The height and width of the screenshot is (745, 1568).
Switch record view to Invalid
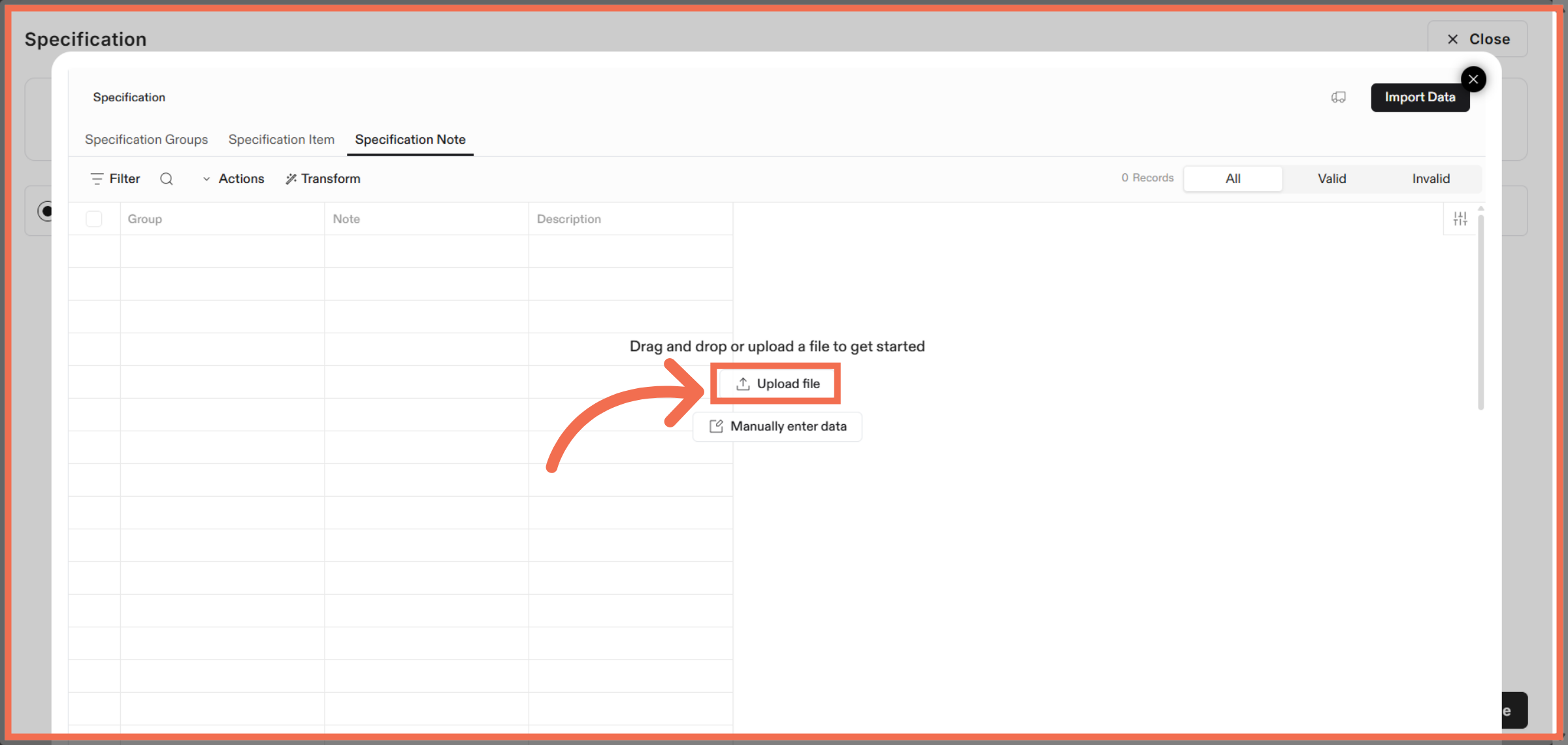pyautogui.click(x=1431, y=178)
